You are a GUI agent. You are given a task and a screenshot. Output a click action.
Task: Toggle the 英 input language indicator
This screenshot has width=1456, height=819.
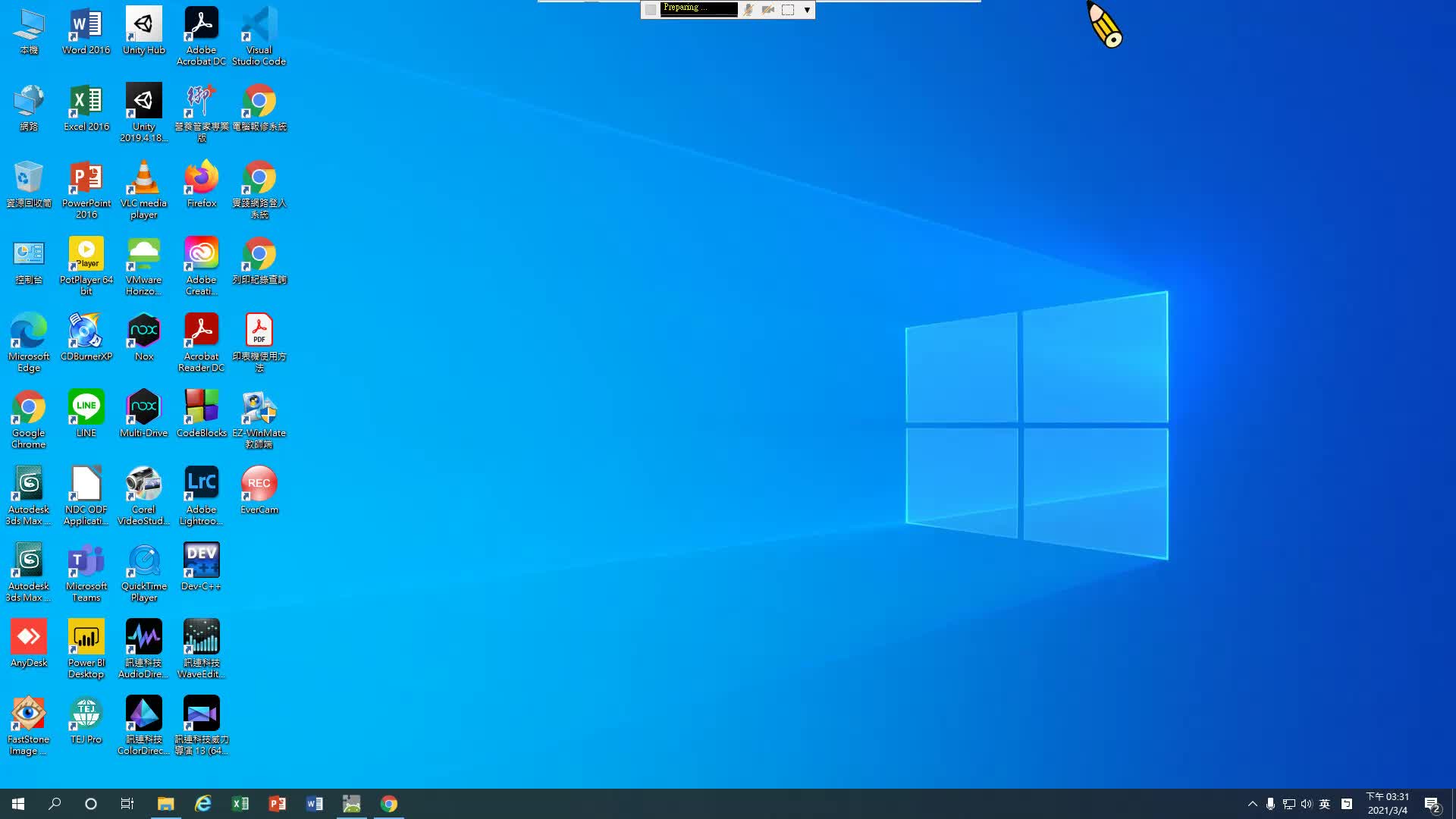pos(1324,804)
